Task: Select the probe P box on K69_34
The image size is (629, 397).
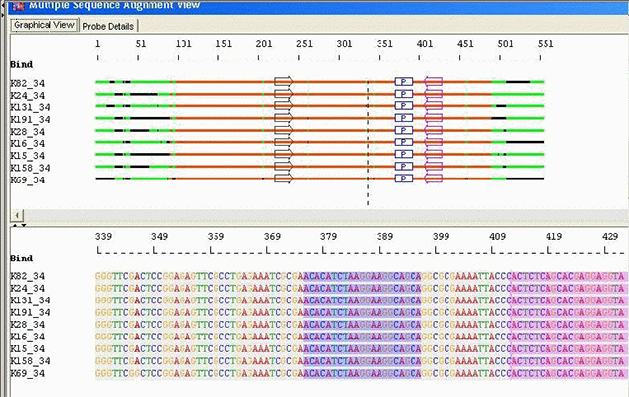Action: click(x=404, y=178)
